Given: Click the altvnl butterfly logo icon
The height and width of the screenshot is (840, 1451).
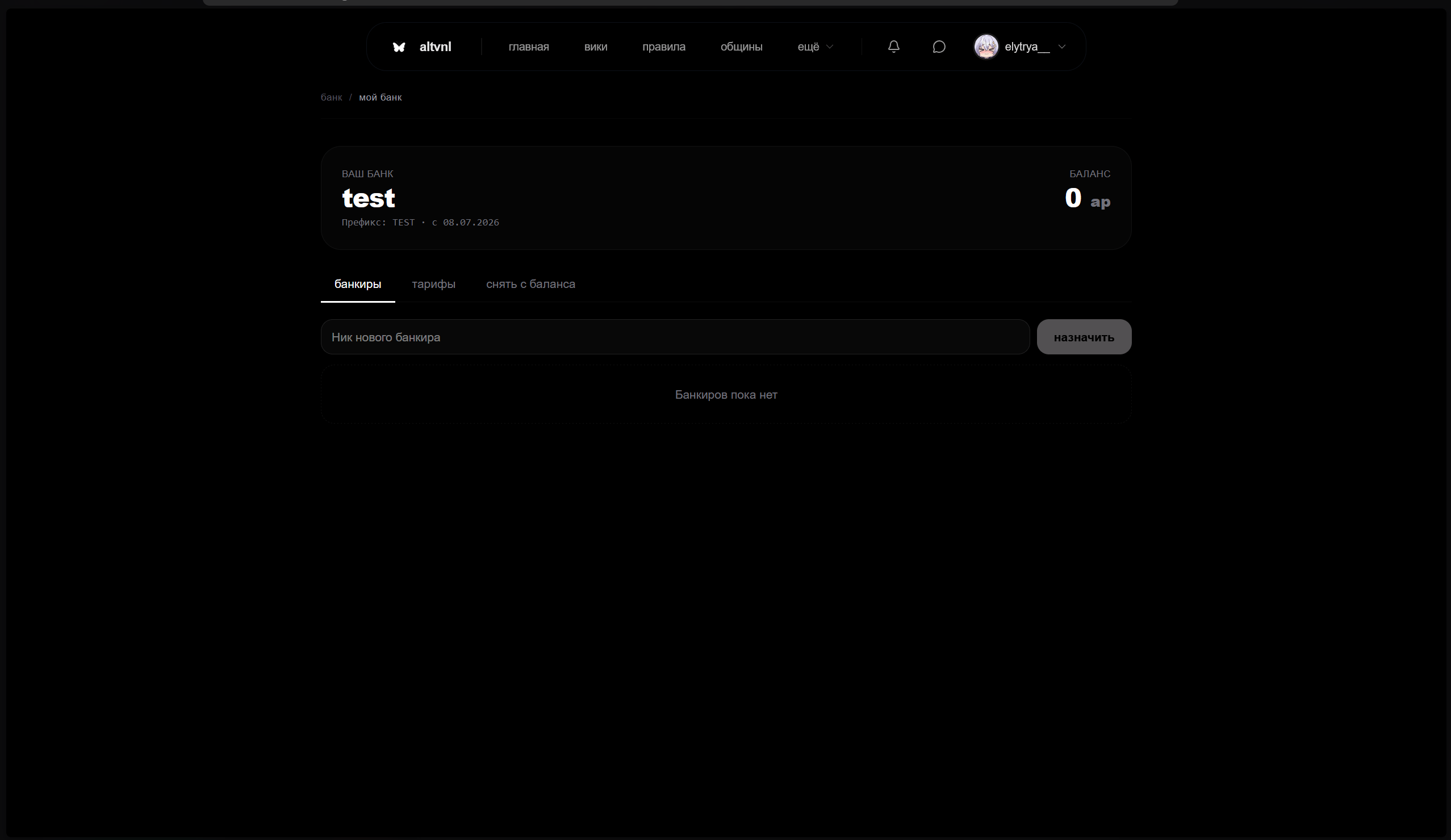Looking at the screenshot, I should pos(399,47).
